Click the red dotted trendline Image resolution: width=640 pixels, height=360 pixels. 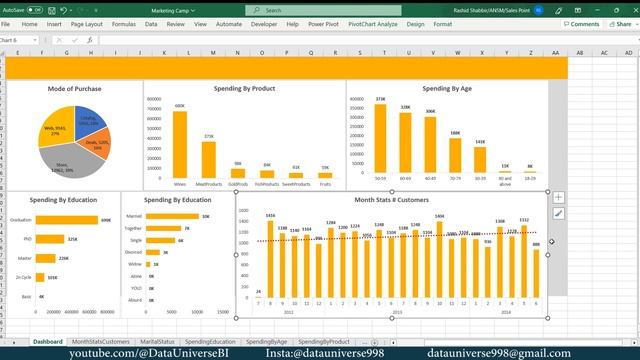397,237
